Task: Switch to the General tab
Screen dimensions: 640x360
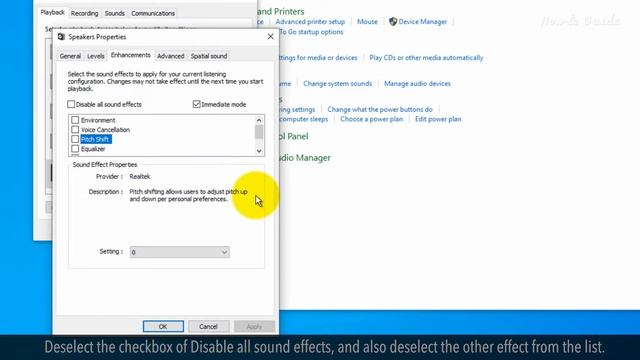Action: click(70, 56)
